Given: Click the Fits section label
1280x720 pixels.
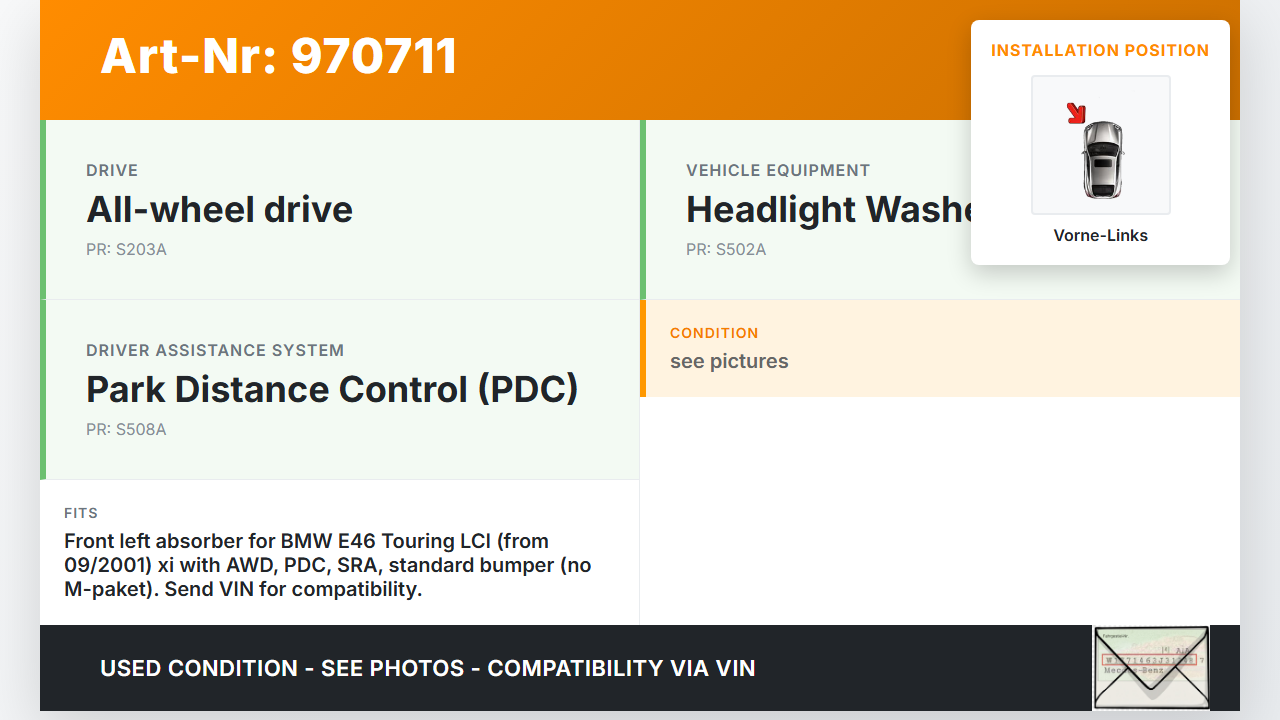Looking at the screenshot, I should [x=81, y=513].
